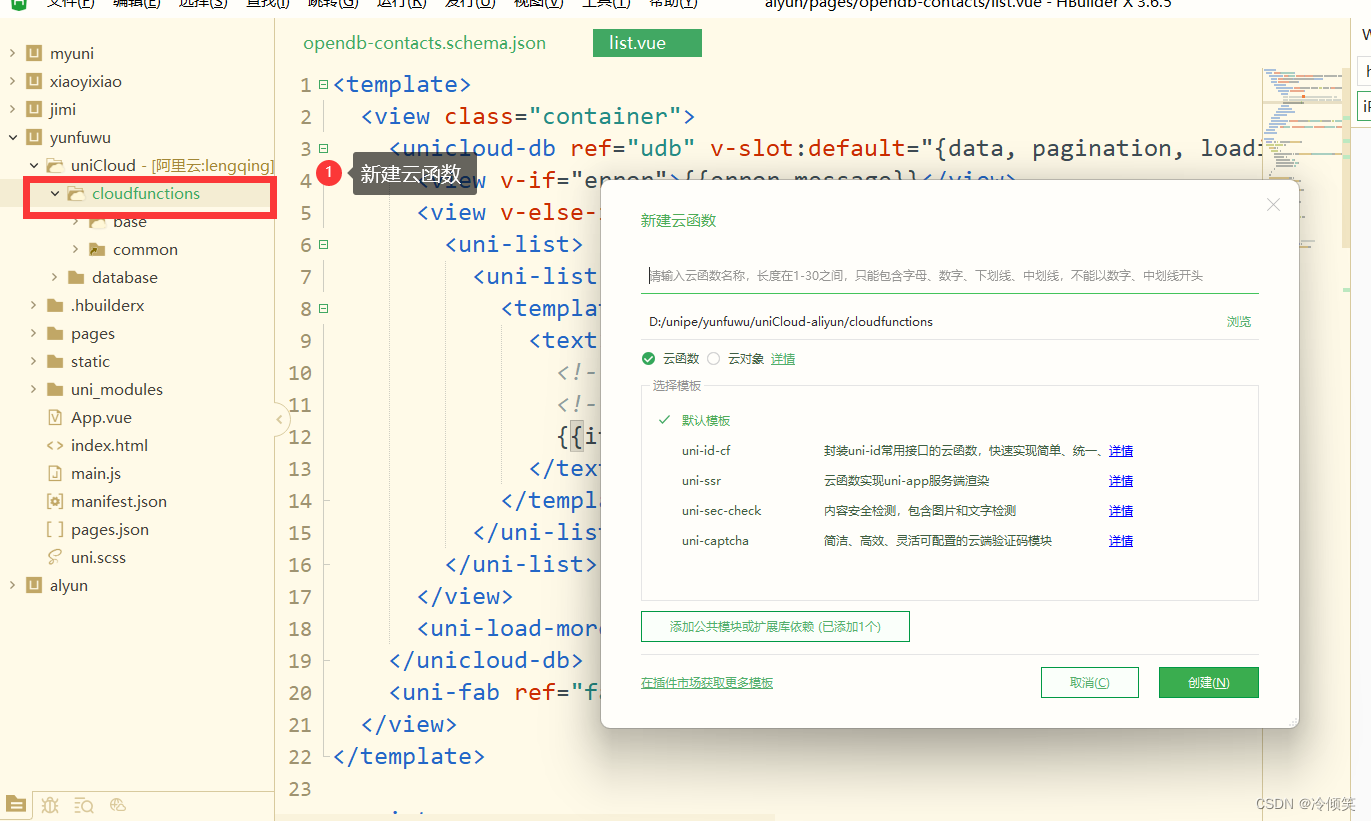Click the index.html file icon
1371x821 pixels.
coord(55,445)
